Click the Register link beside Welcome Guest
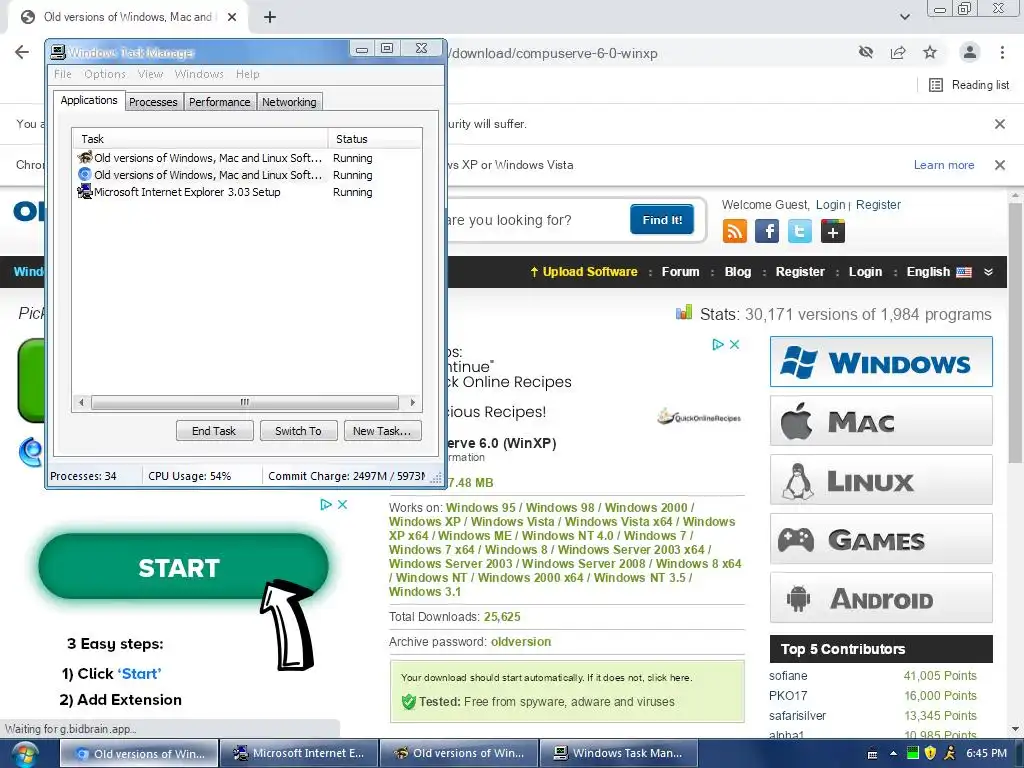This screenshot has width=1024, height=768. coord(878,205)
